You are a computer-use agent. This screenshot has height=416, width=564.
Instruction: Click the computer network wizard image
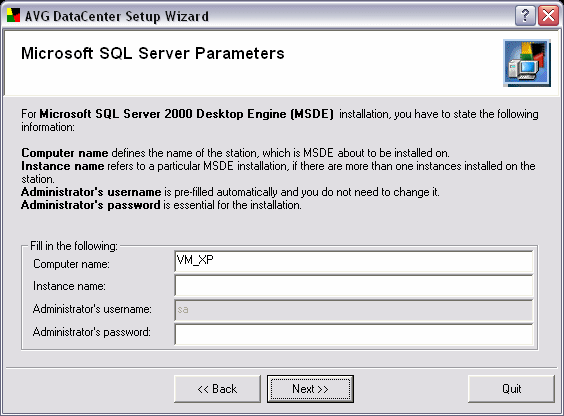527,63
